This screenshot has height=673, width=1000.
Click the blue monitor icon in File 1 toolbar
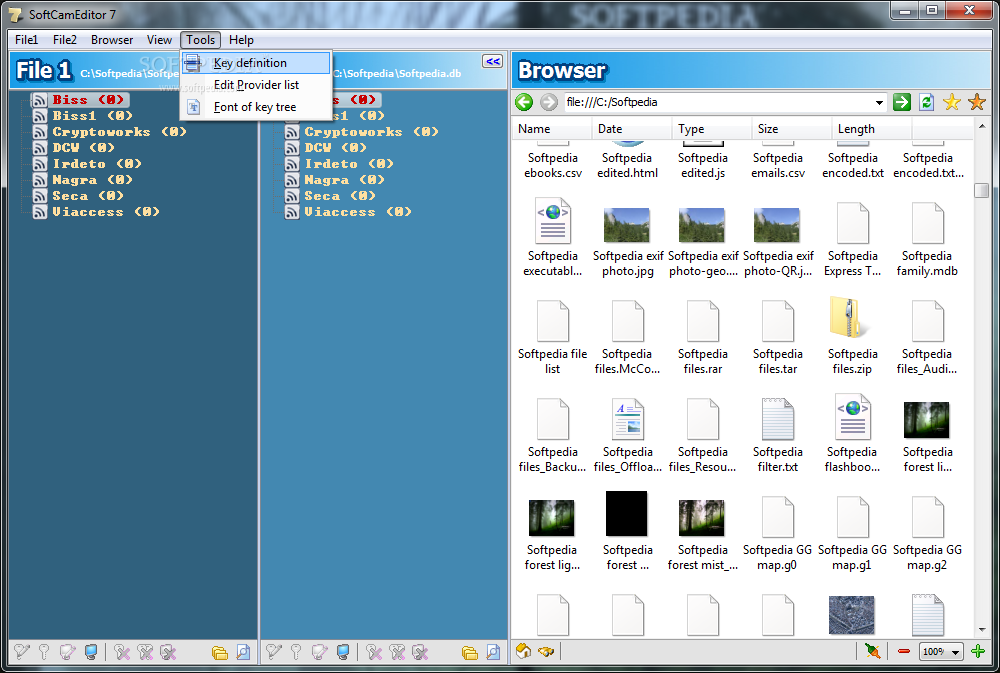91,651
